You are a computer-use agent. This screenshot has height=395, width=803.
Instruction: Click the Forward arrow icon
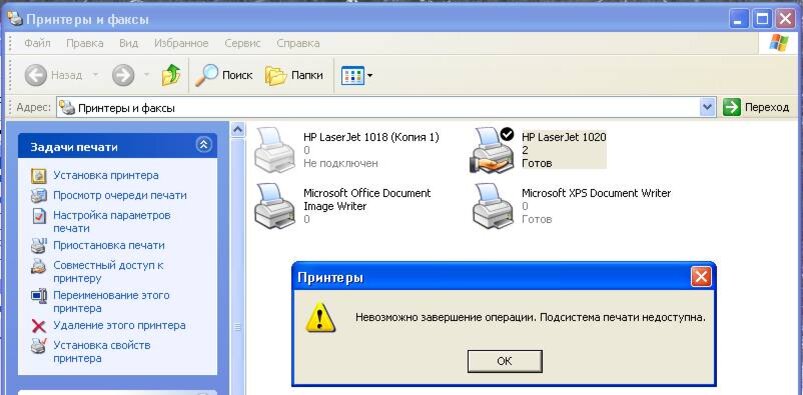pos(123,75)
